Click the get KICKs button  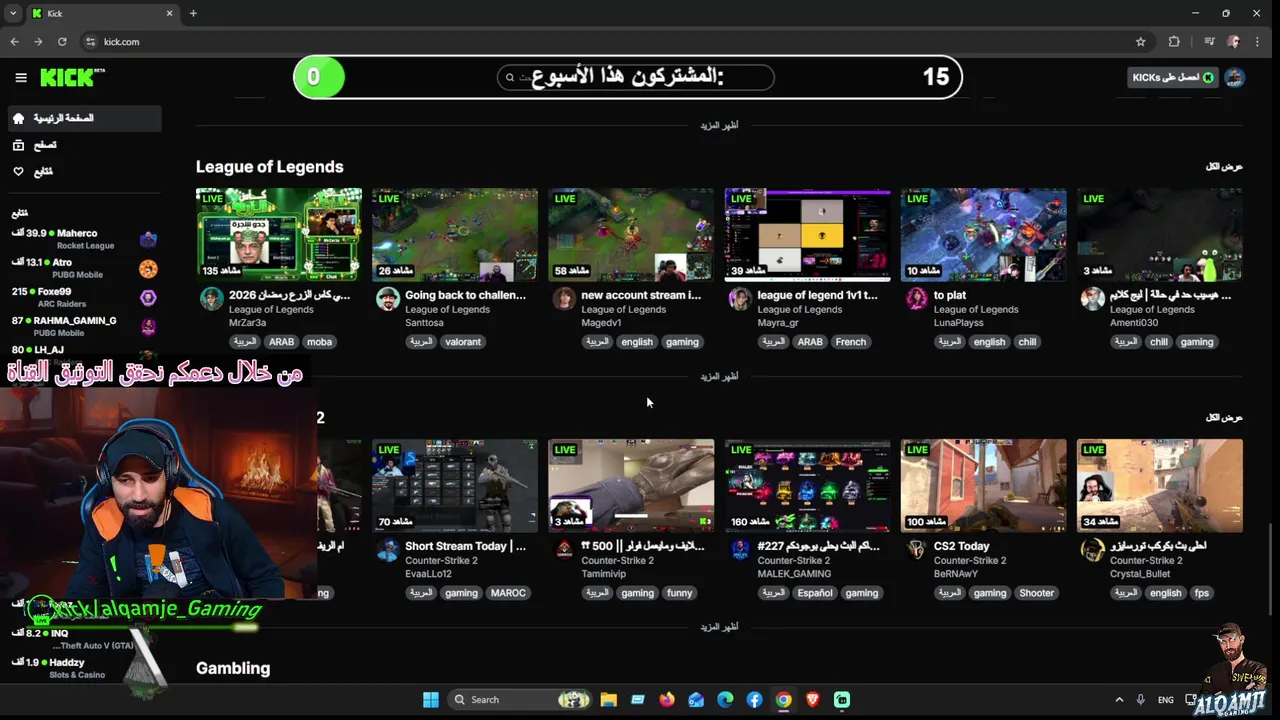[1173, 77]
